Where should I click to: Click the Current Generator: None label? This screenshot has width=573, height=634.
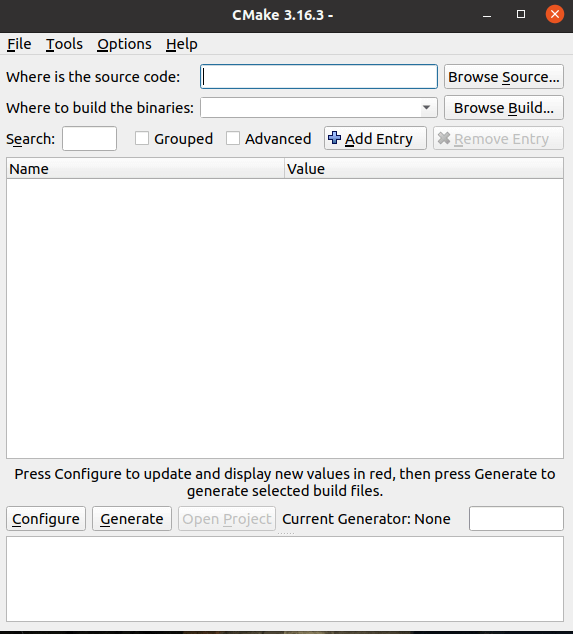point(366,519)
